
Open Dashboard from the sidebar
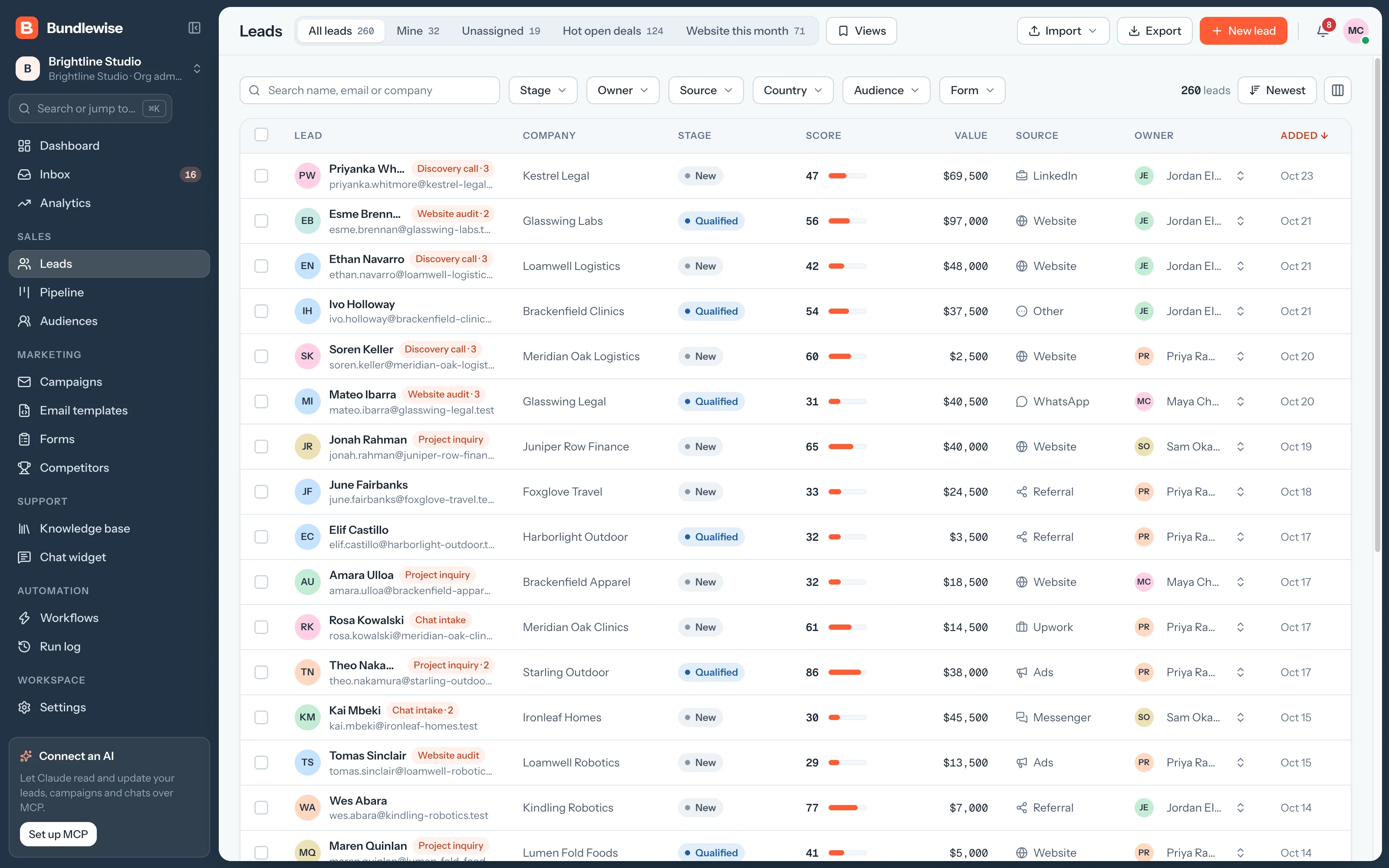(x=109, y=146)
